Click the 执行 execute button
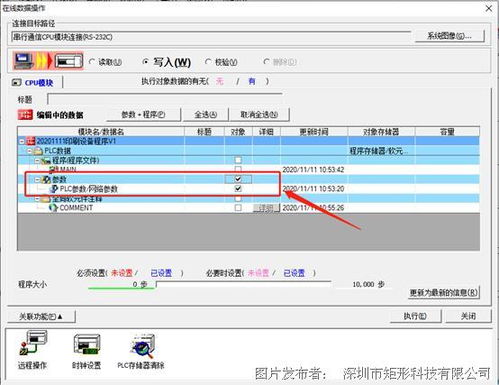This screenshot has width=499, height=385. tap(415, 316)
